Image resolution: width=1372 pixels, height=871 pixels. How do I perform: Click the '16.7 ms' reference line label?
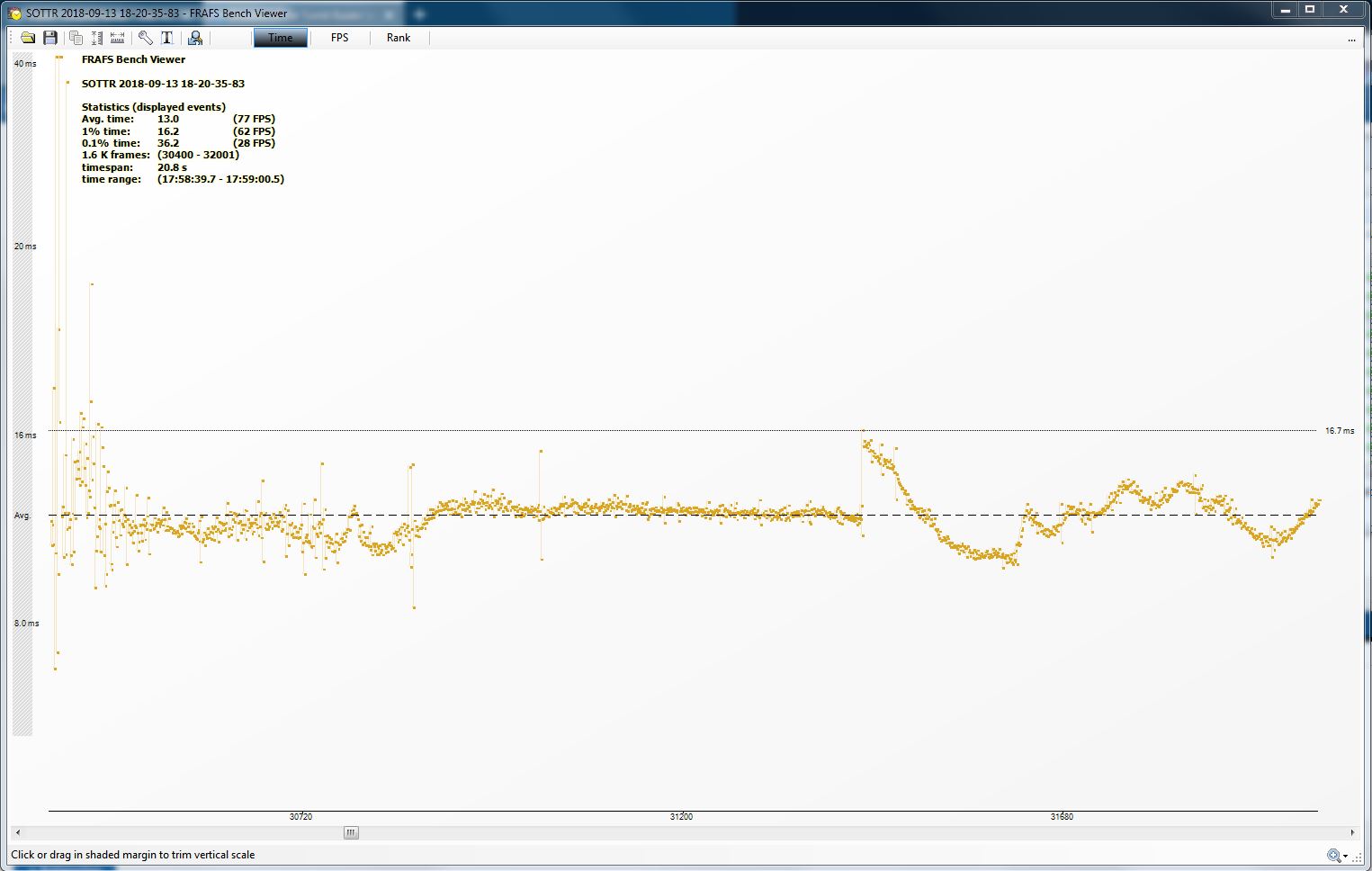click(1339, 431)
